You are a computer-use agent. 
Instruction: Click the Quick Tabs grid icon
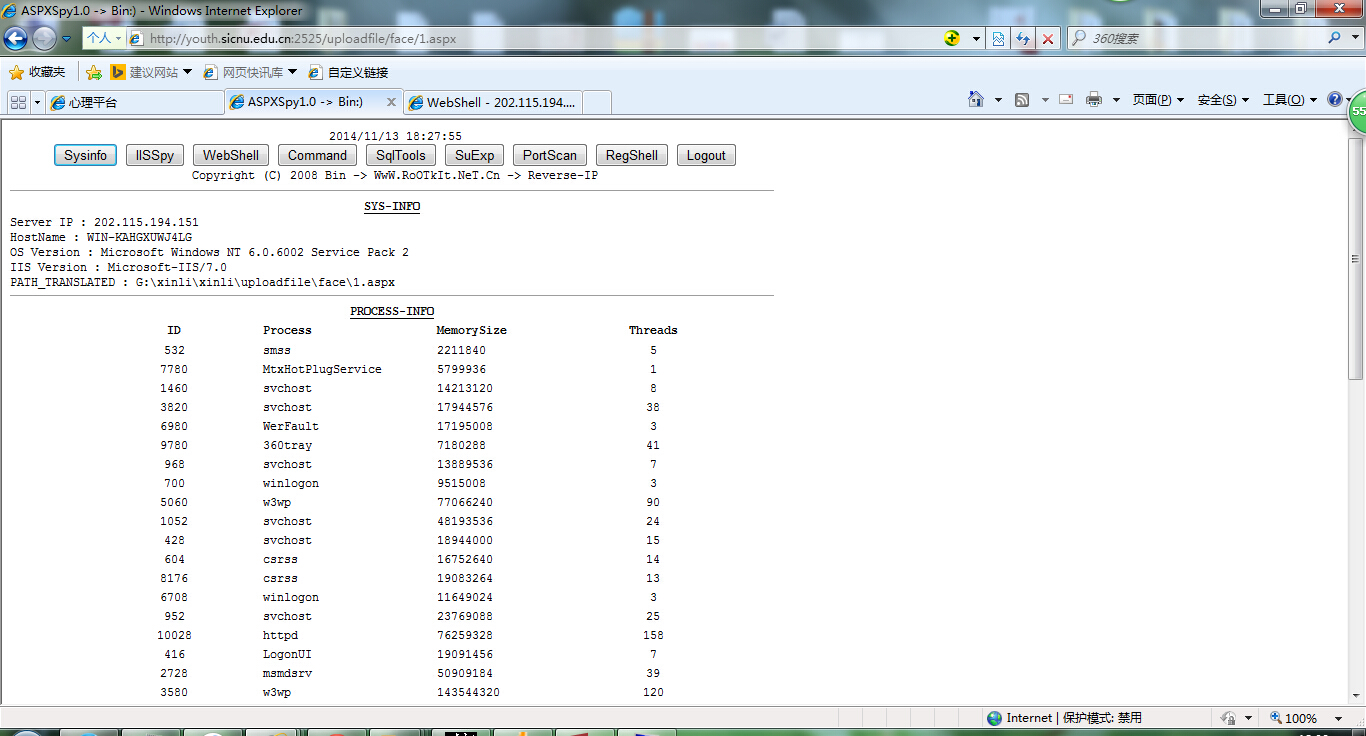(x=18, y=102)
